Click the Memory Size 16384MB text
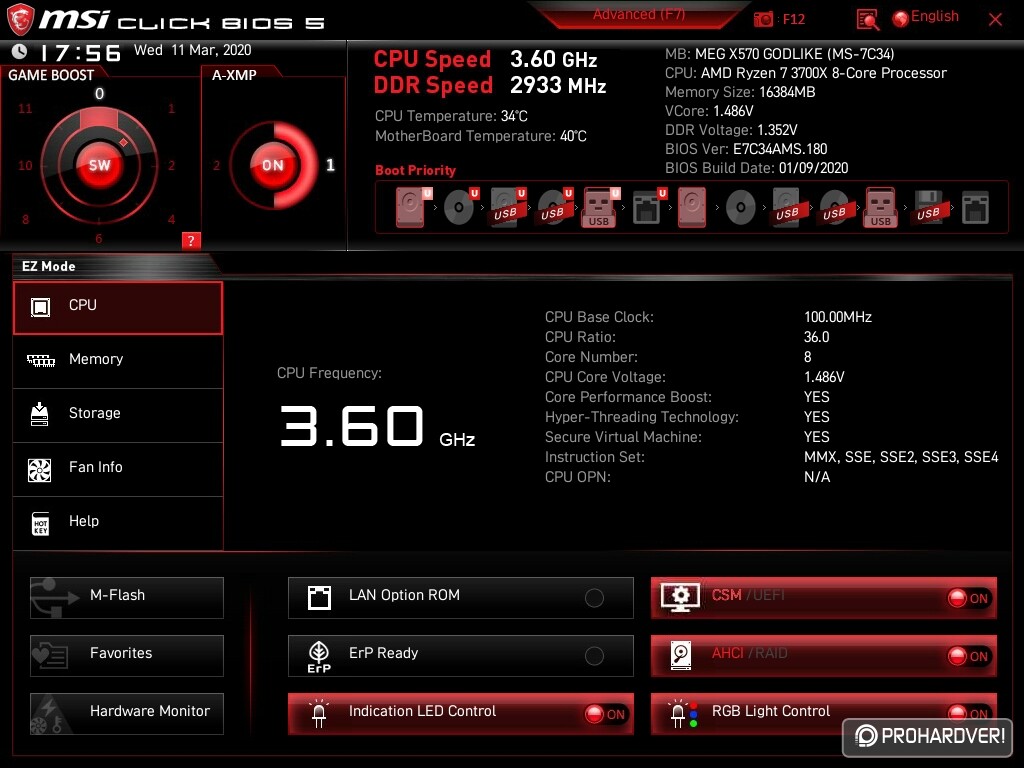 click(740, 92)
